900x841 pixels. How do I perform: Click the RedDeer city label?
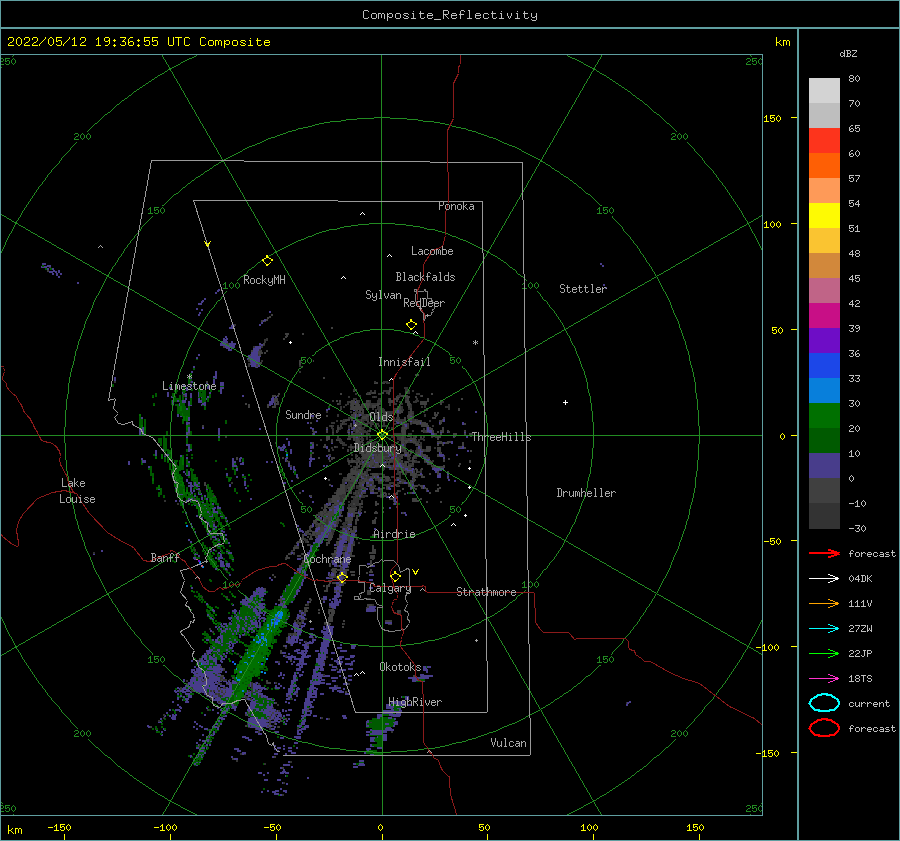[424, 303]
